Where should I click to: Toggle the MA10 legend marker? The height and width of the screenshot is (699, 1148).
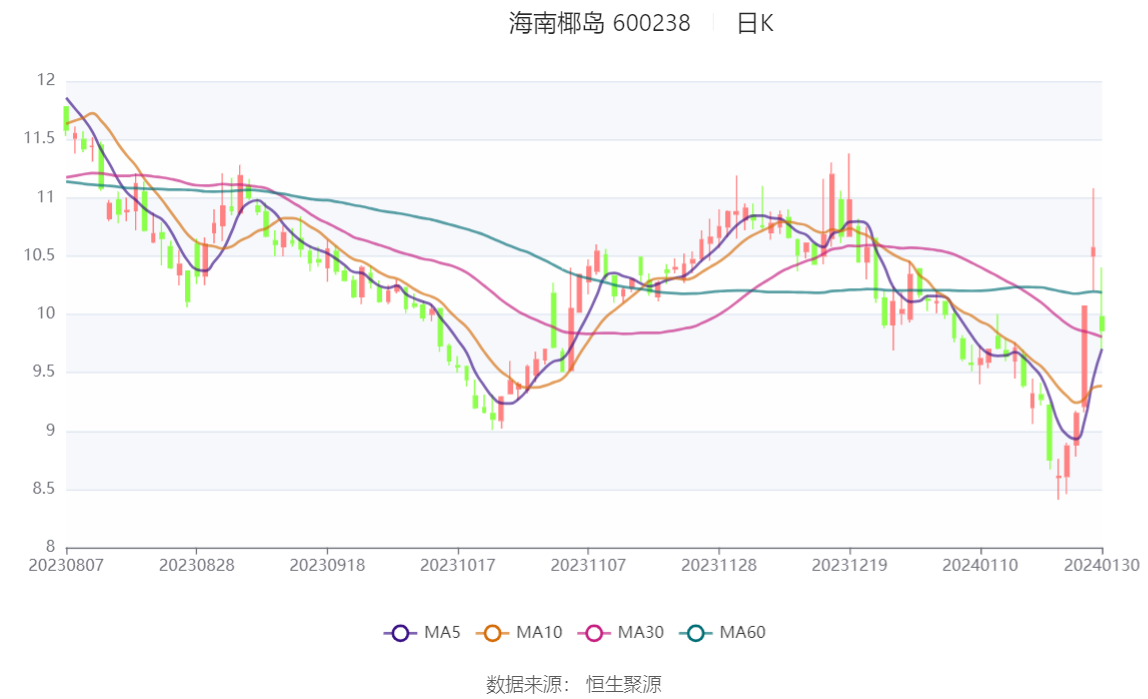point(492,633)
